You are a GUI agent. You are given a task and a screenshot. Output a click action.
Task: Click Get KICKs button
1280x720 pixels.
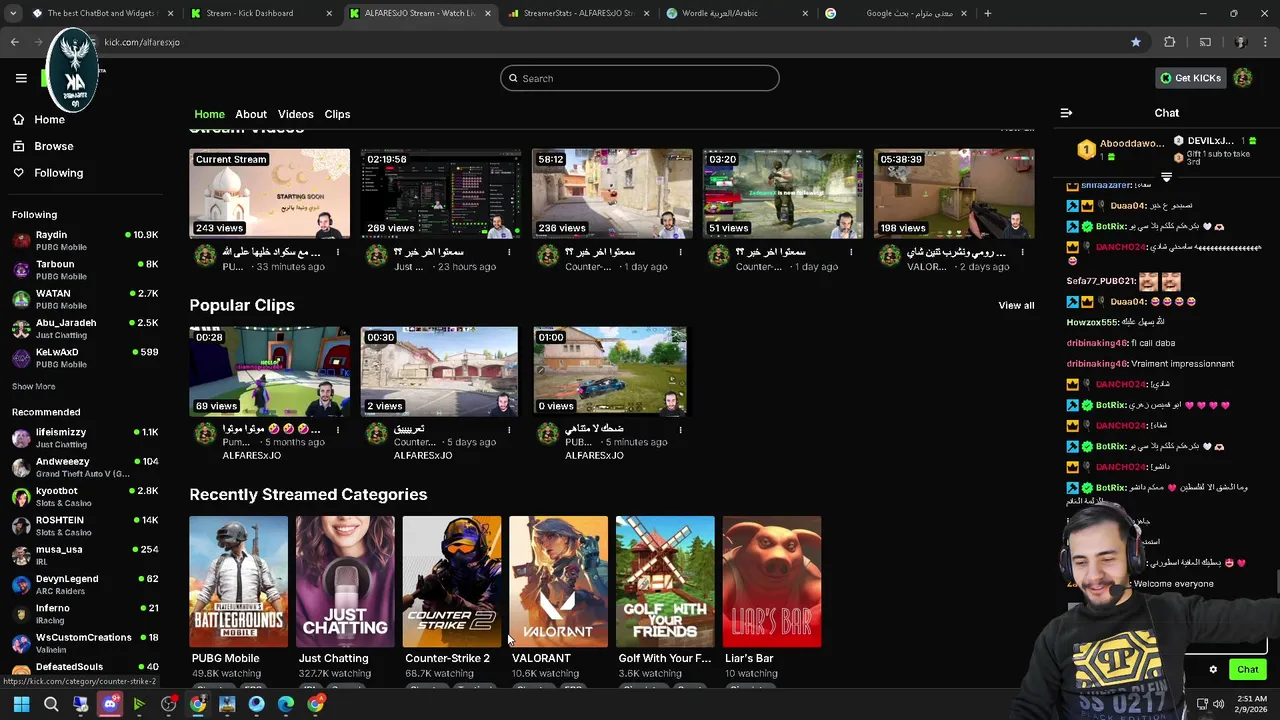point(1190,78)
